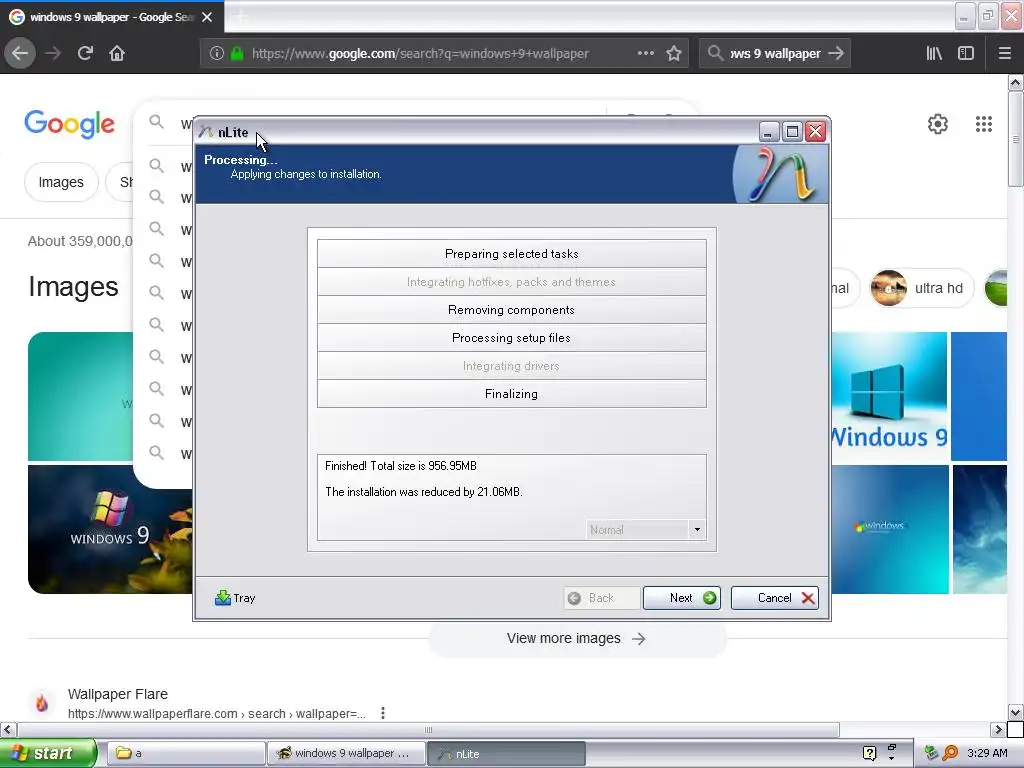This screenshot has width=1024, height=768.
Task: Open Firefox Library icon
Action: (x=934, y=54)
